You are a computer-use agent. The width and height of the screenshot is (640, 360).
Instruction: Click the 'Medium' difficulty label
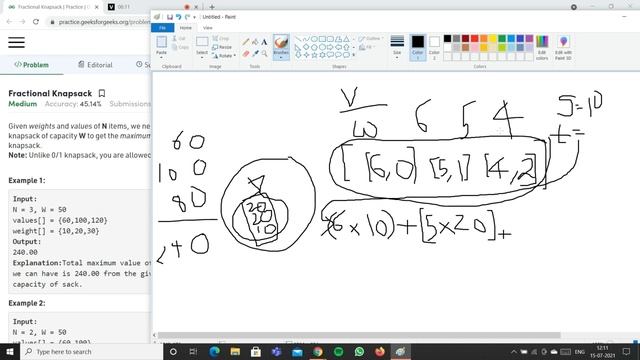(x=22, y=104)
